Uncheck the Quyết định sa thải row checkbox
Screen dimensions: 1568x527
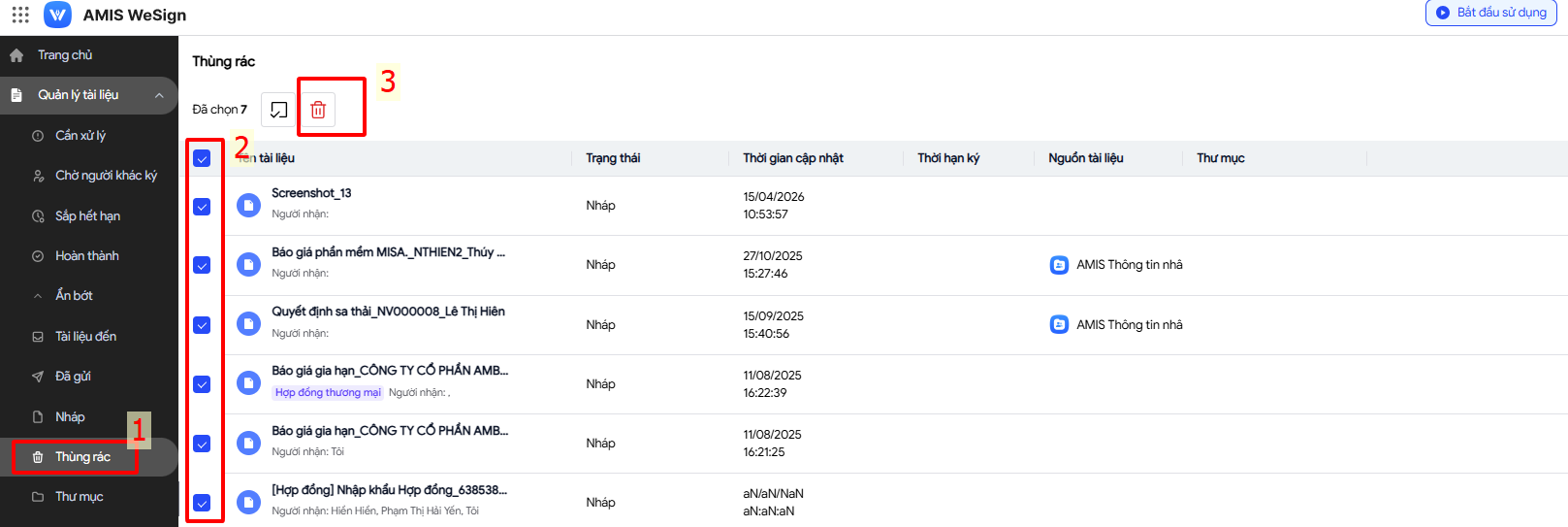pyautogui.click(x=202, y=325)
